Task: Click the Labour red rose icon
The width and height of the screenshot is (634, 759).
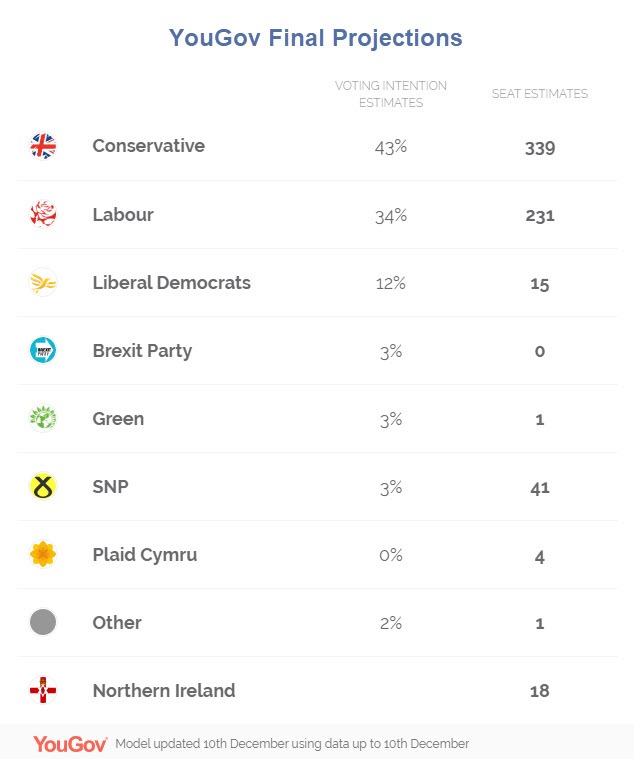Action: click(43, 214)
